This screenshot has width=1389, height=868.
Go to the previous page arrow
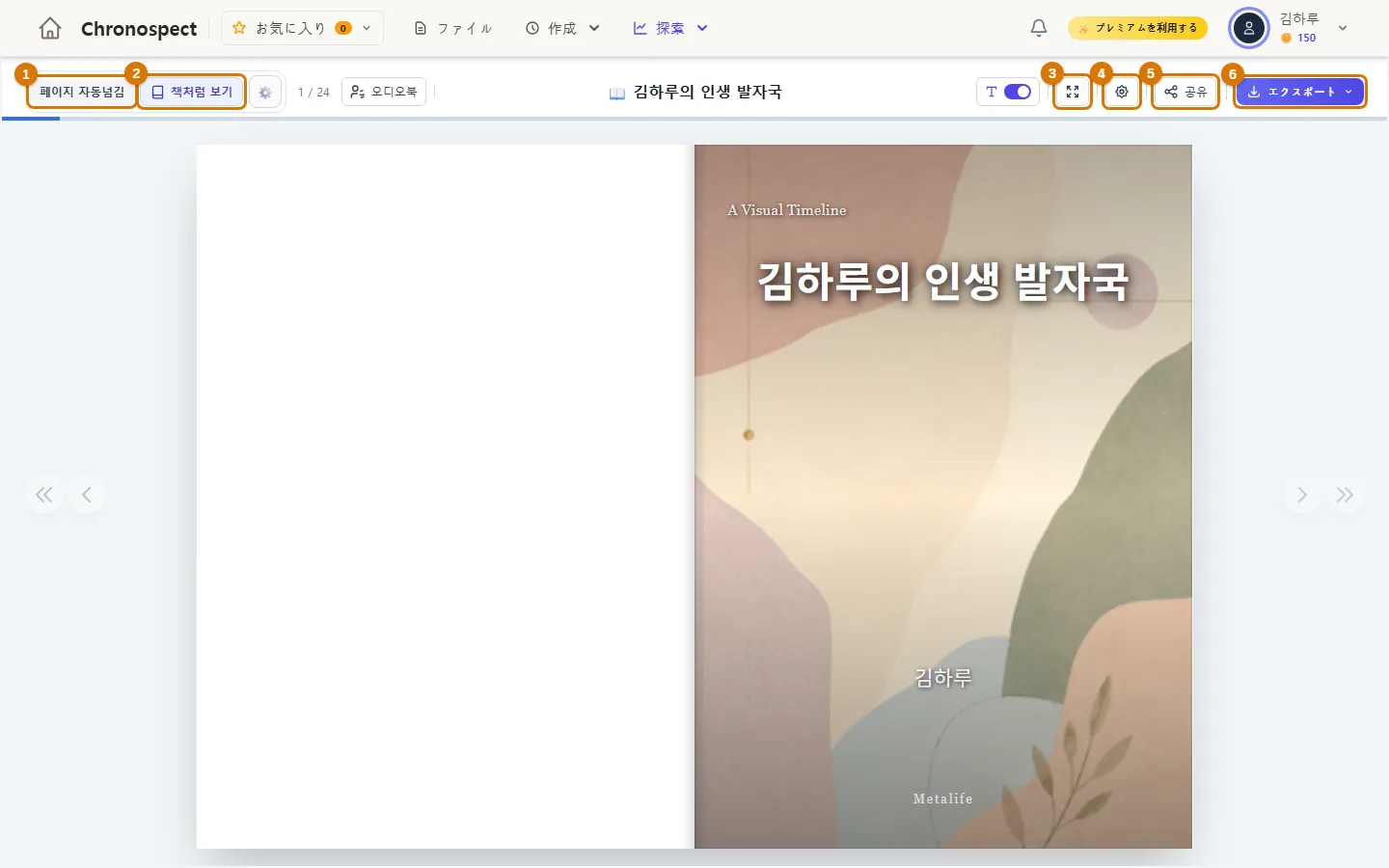[x=87, y=495]
